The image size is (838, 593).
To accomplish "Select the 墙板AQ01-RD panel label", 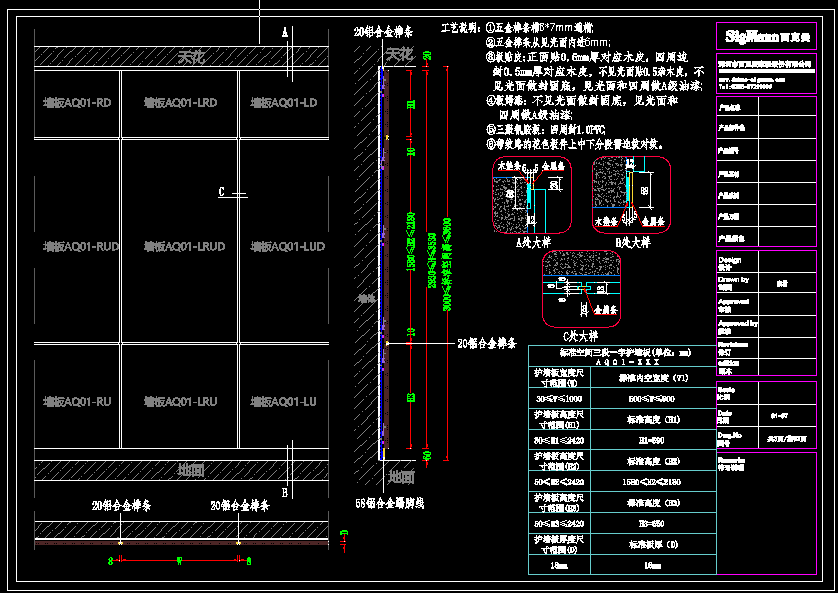I will 77,103.
